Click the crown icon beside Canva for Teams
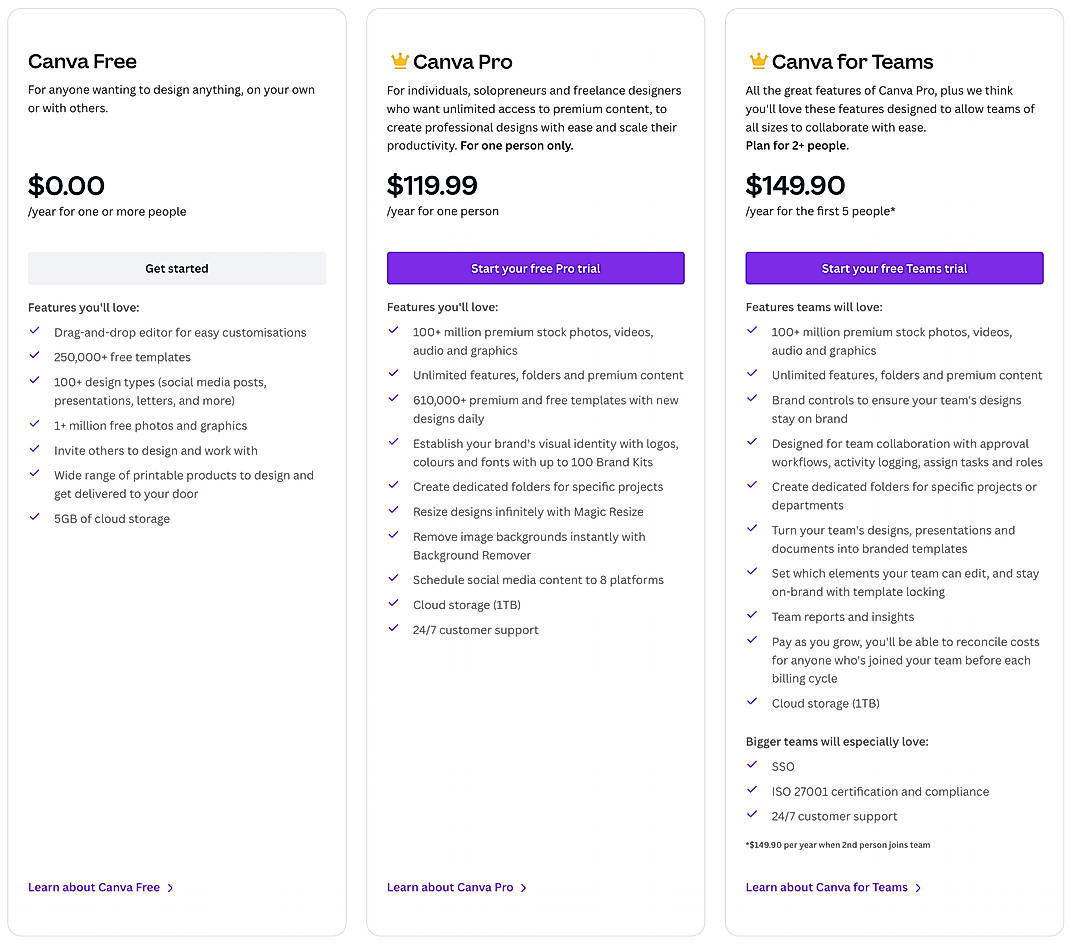The width and height of the screenshot is (1070, 944). click(x=757, y=60)
